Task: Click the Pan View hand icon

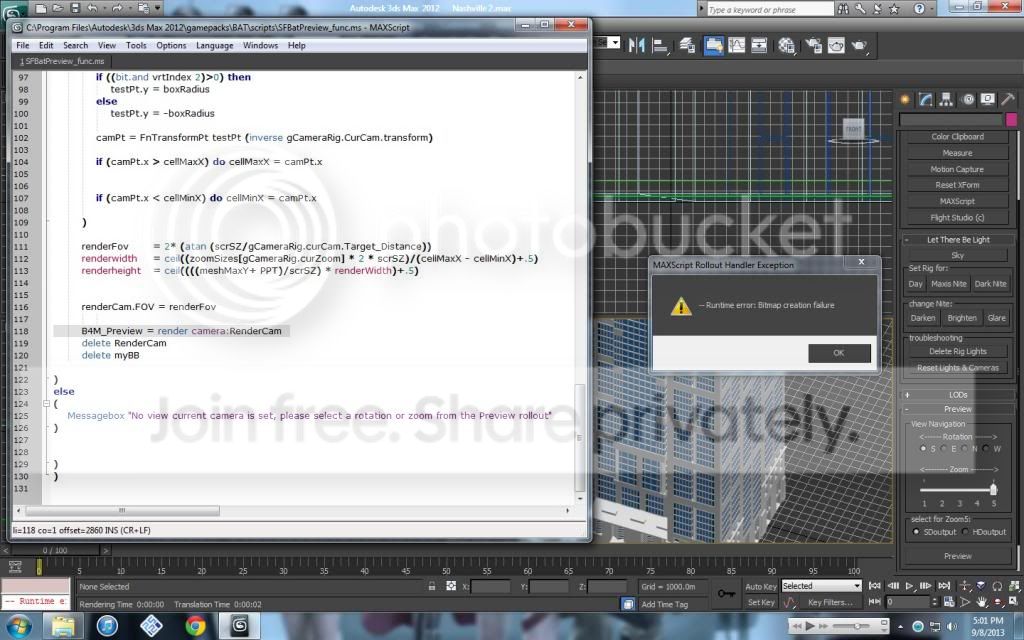Action: [982, 601]
